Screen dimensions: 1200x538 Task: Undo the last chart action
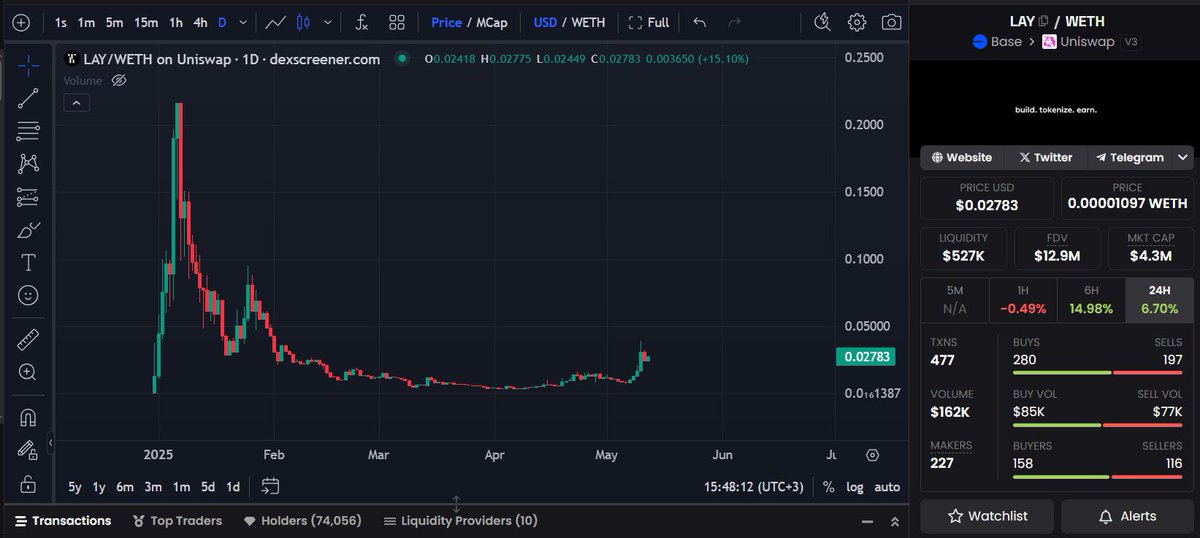click(699, 22)
